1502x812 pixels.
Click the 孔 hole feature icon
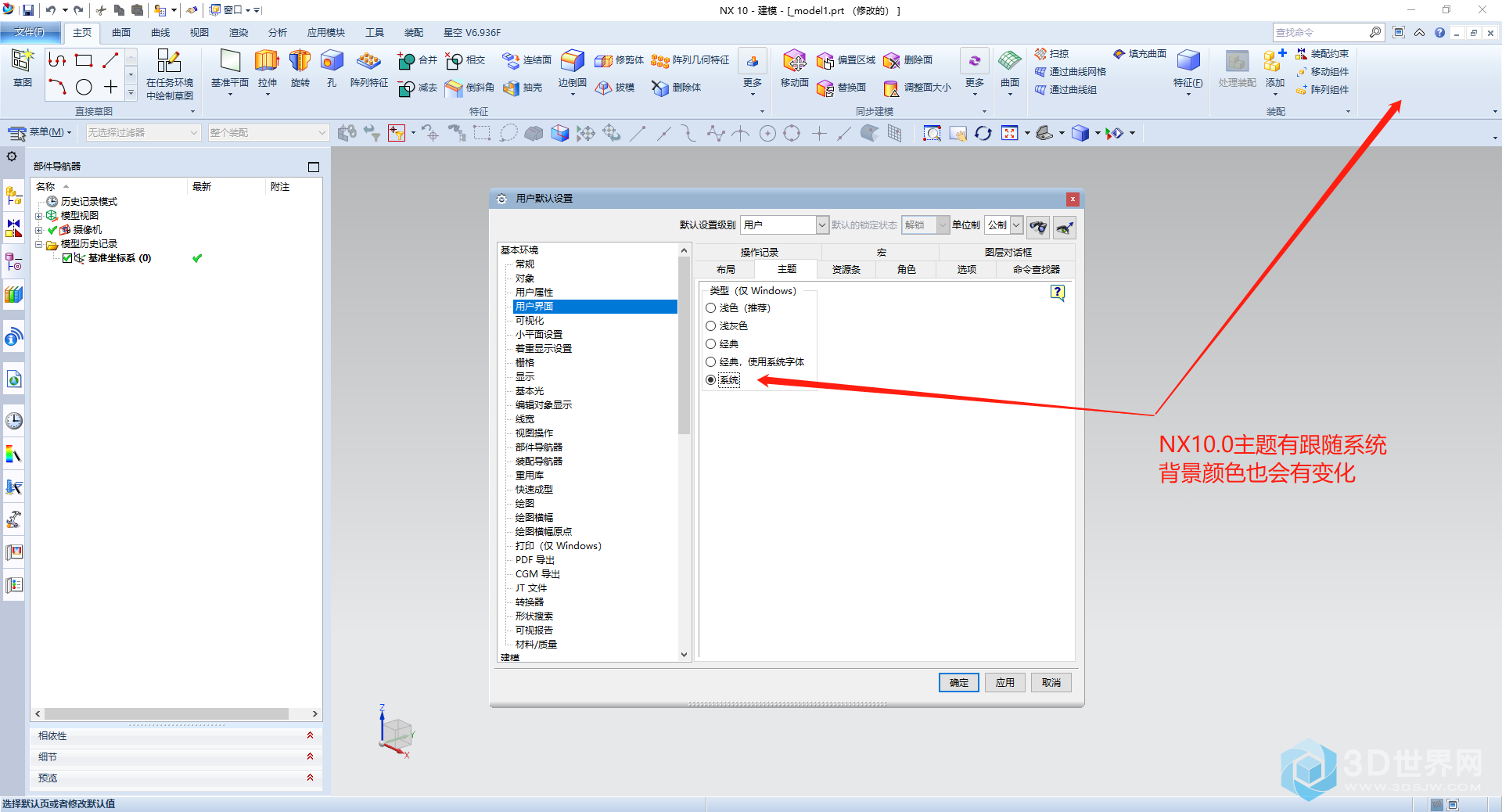[332, 68]
